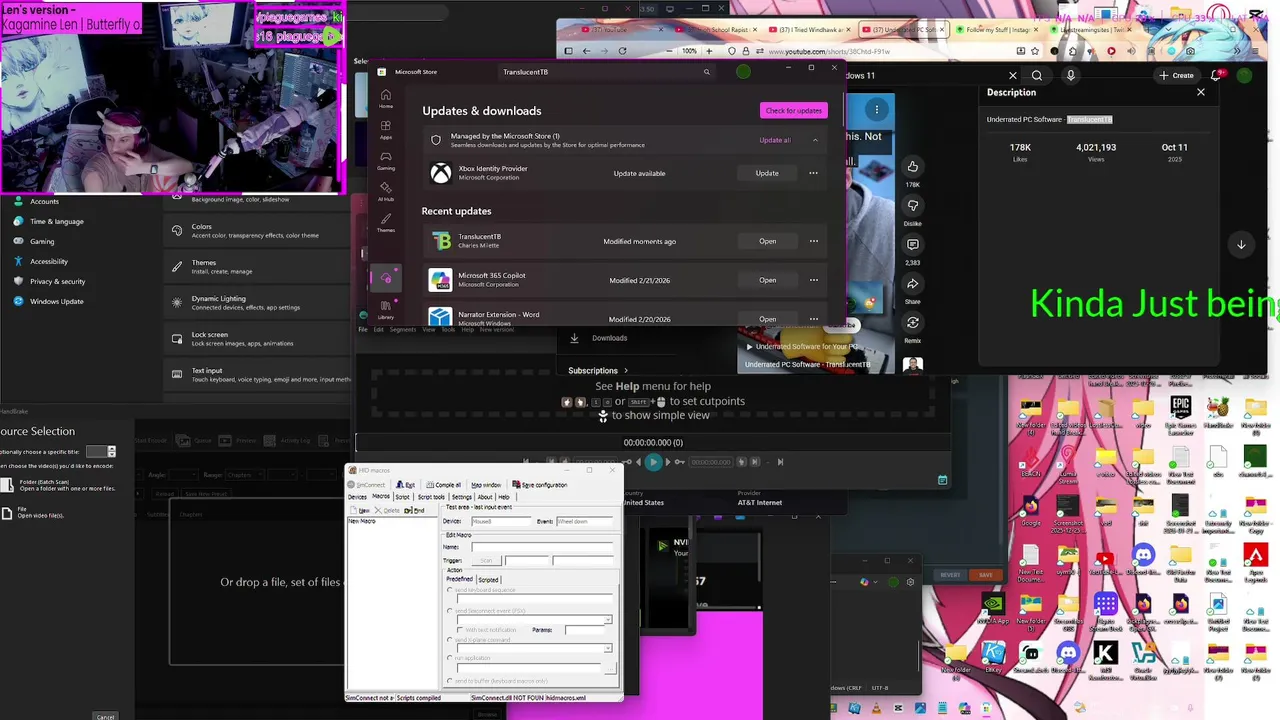Click the search magnifier in Microsoft Store
This screenshot has width=1280, height=720.
(706, 72)
